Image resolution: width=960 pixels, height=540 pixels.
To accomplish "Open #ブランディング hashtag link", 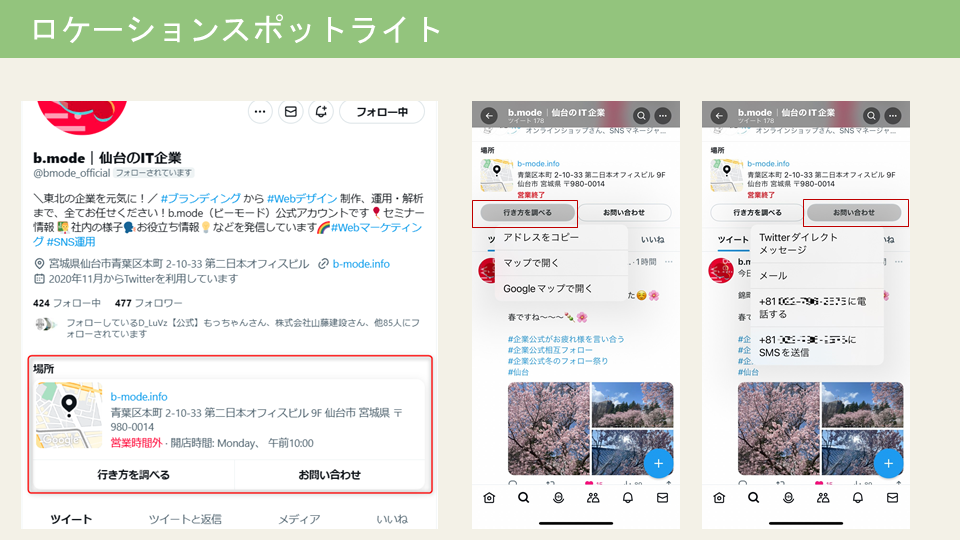I will [x=201, y=198].
